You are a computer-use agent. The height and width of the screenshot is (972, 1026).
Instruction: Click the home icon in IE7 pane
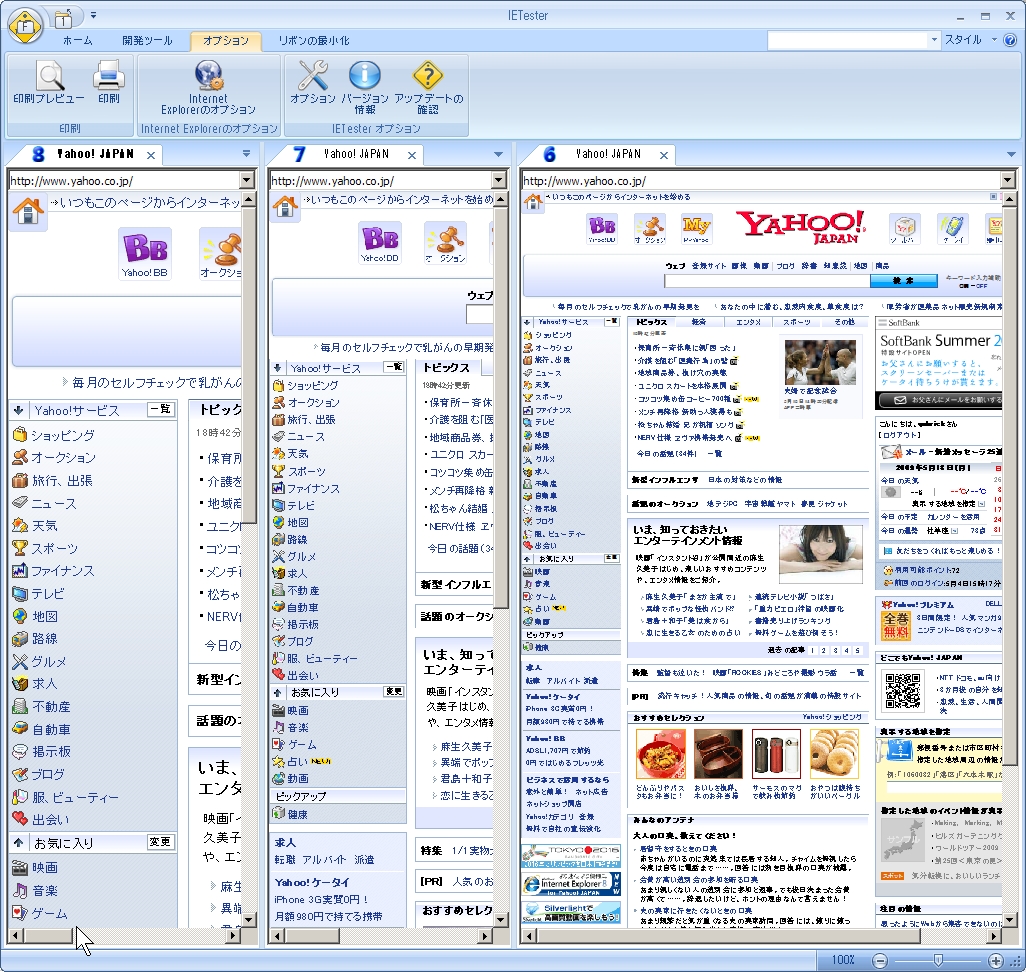click(286, 207)
